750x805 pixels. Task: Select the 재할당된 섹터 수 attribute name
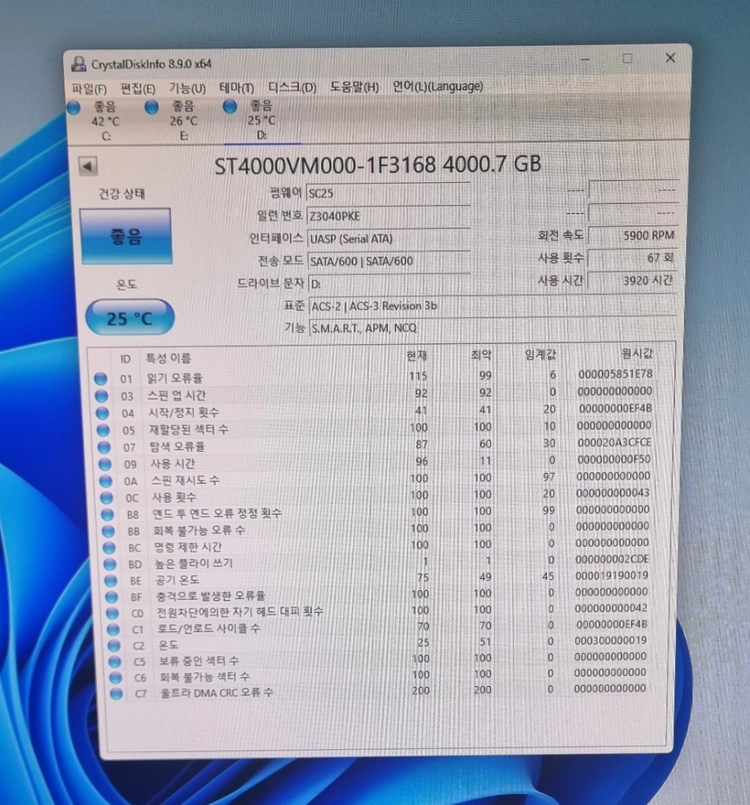click(188, 429)
